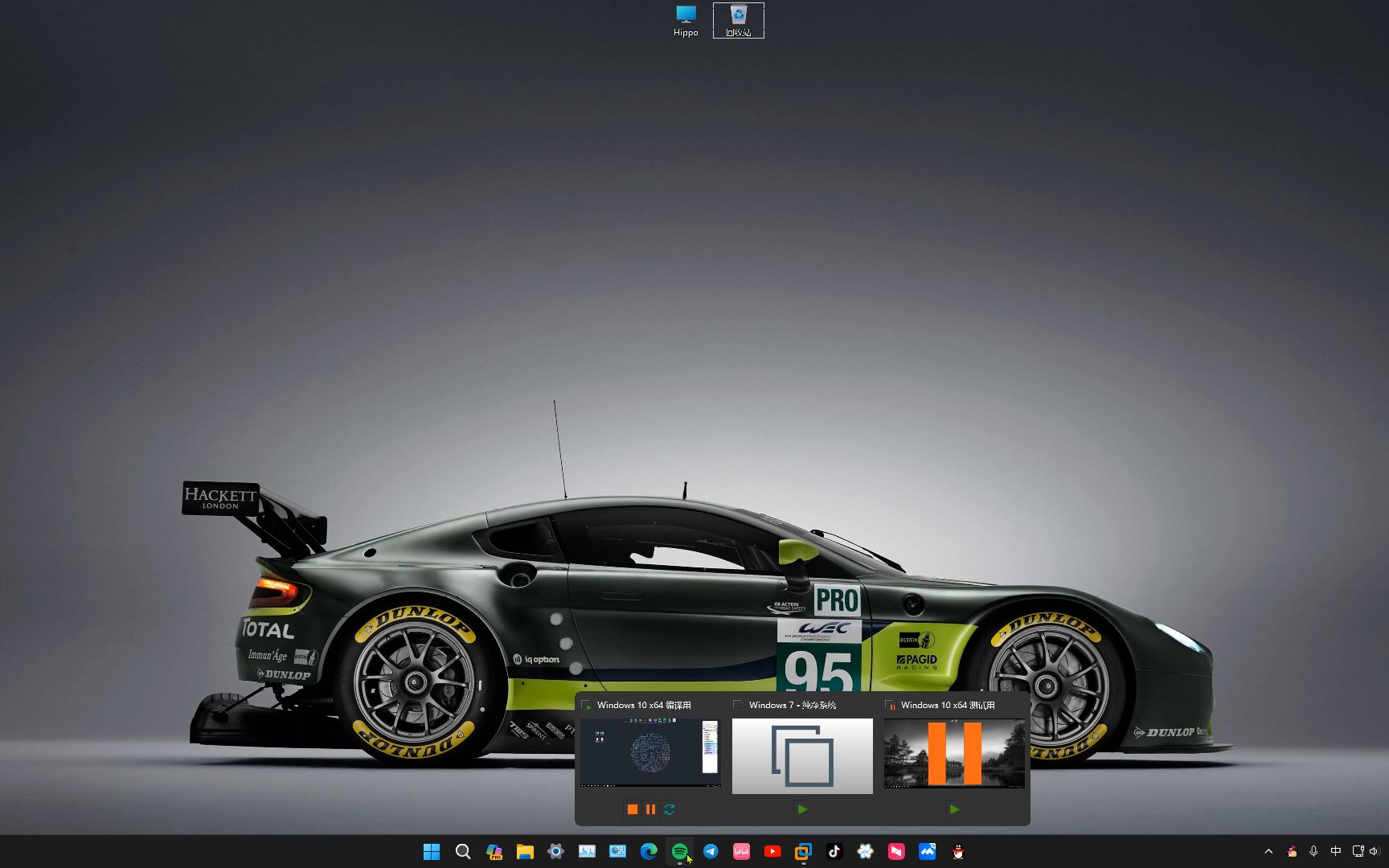Image resolution: width=1389 pixels, height=868 pixels.
Task: Click the VMware Workstation taskbar icon
Action: click(803, 851)
